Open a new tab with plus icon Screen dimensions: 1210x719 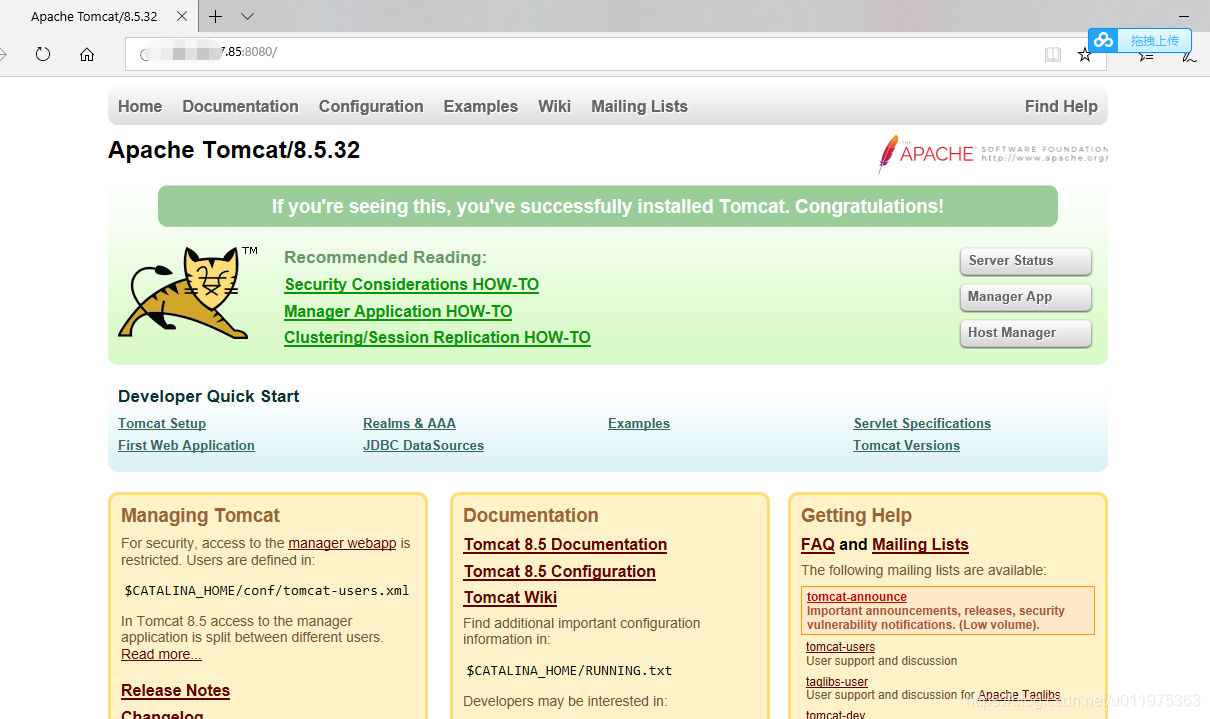[x=214, y=17]
